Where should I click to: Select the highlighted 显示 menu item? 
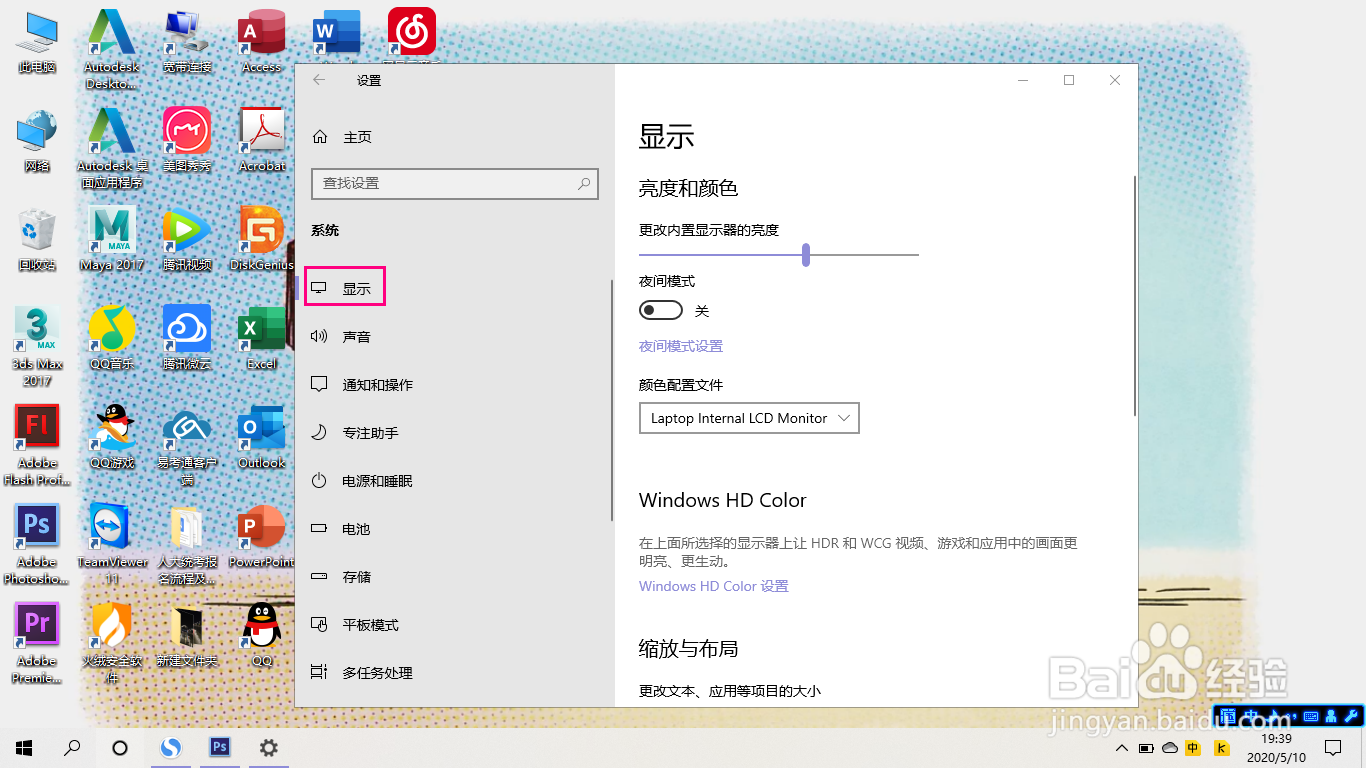pyautogui.click(x=345, y=286)
